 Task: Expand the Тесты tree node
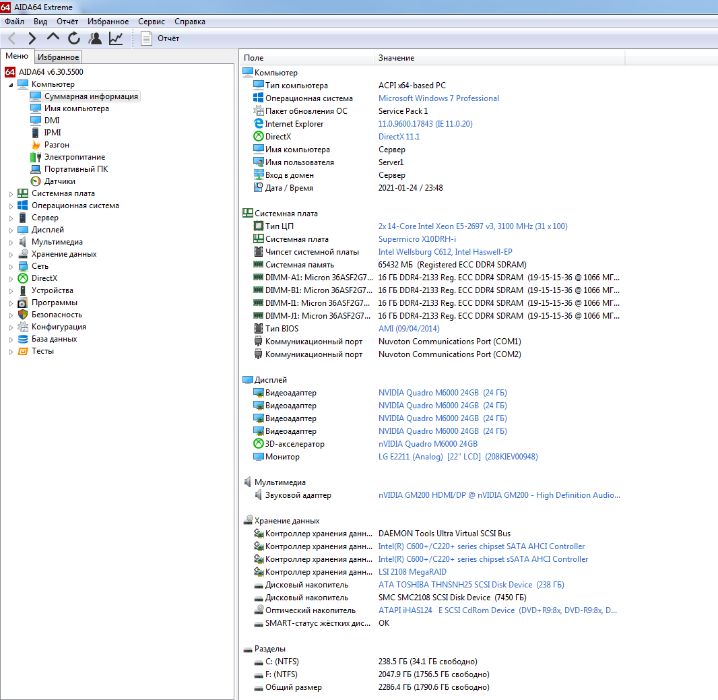coord(10,350)
